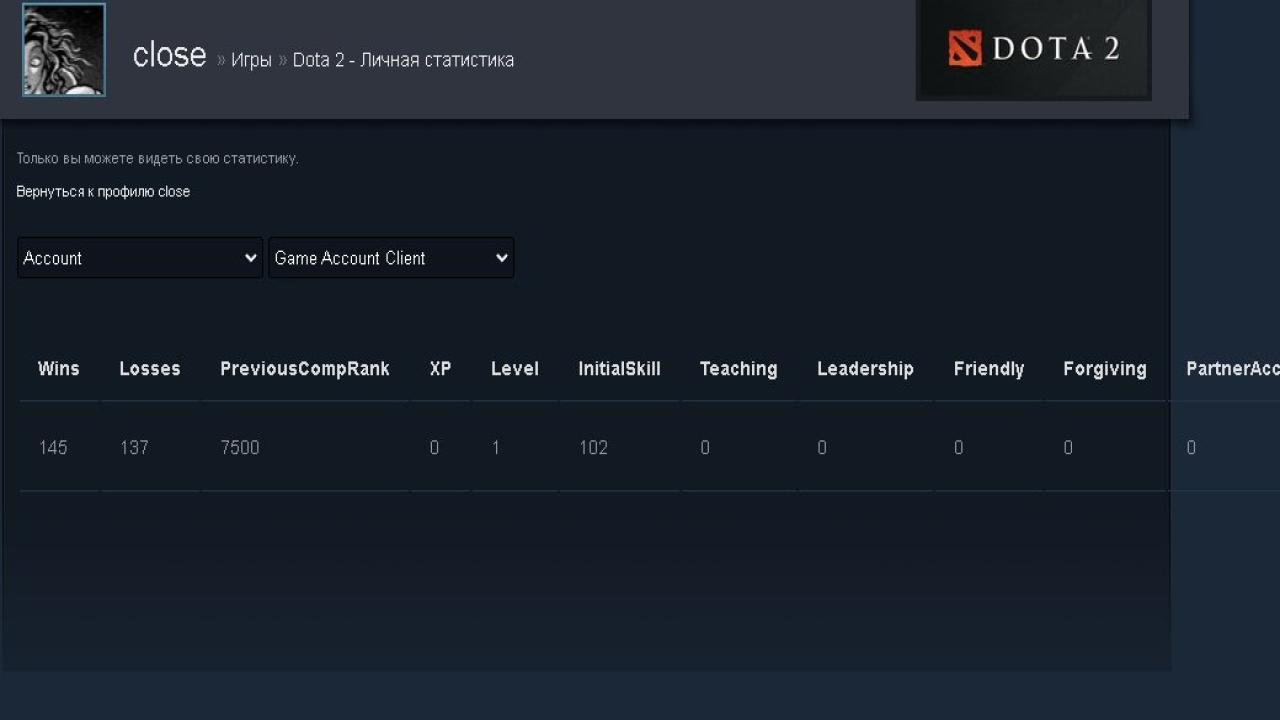Open the Account dropdown
This screenshot has width=1280, height=720.
point(140,258)
